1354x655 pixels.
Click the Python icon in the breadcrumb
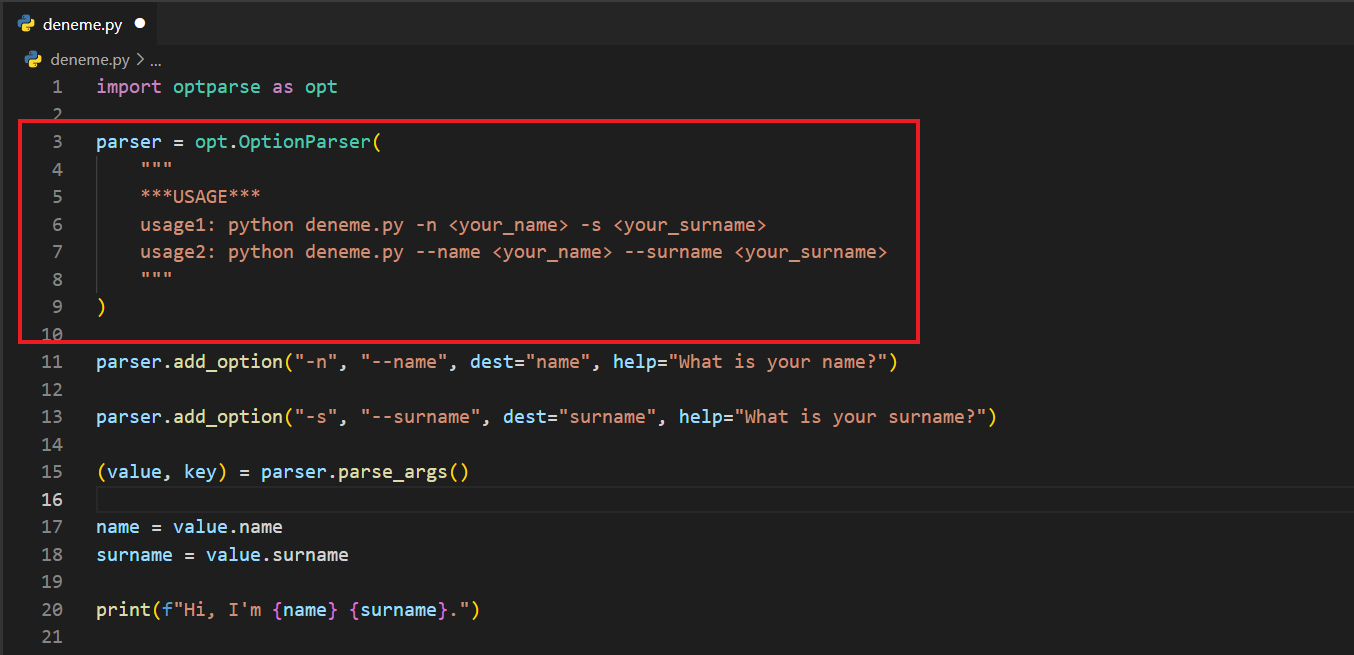point(33,59)
